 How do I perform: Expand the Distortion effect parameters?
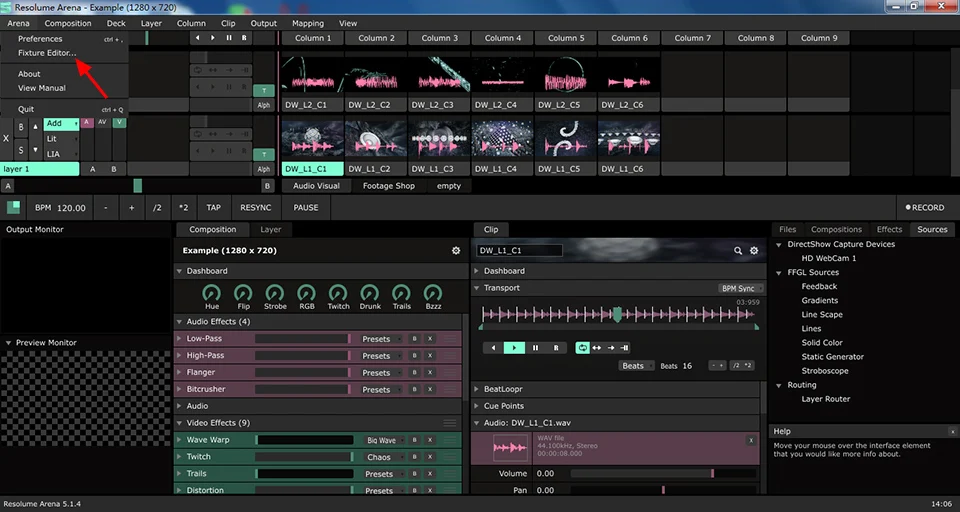pyautogui.click(x=179, y=491)
